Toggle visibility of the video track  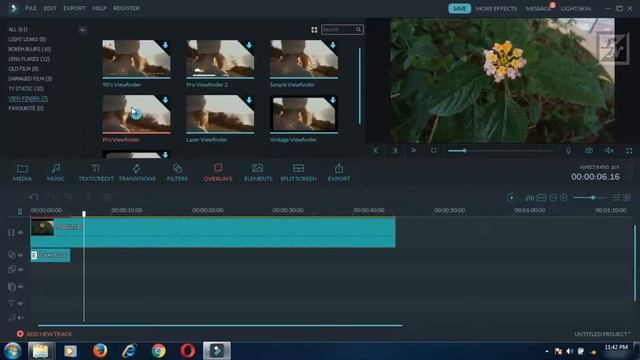(x=20, y=232)
